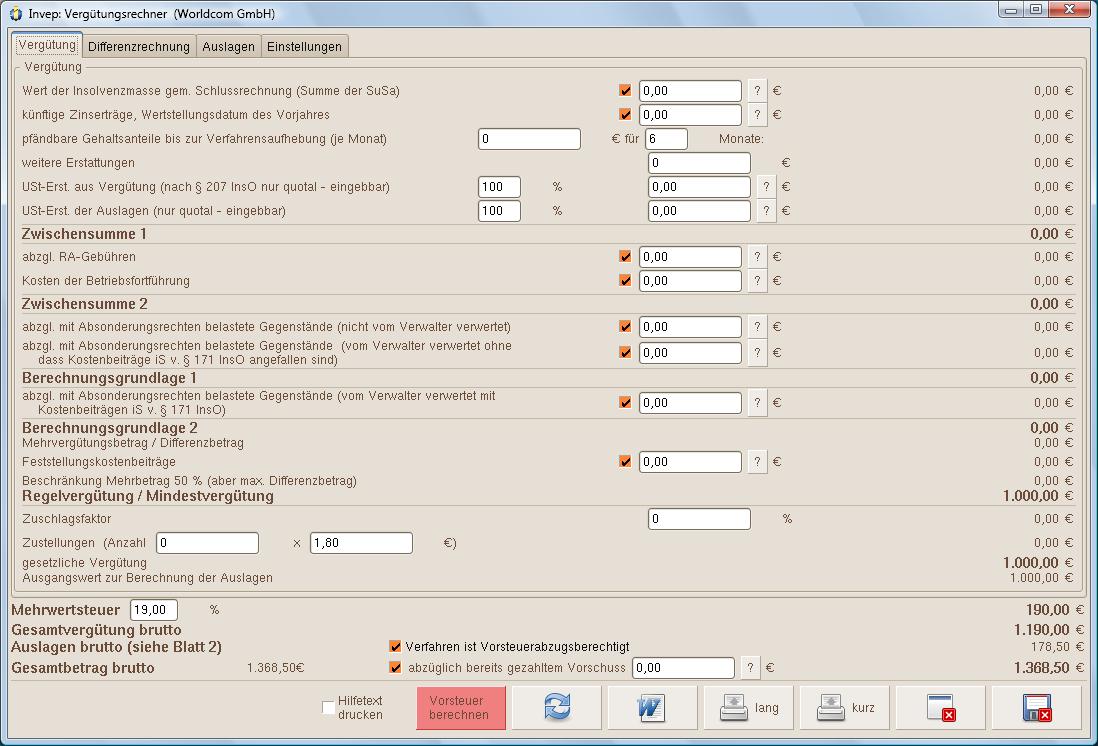Open help for Wert der Insolvenzmasse

(x=757, y=90)
